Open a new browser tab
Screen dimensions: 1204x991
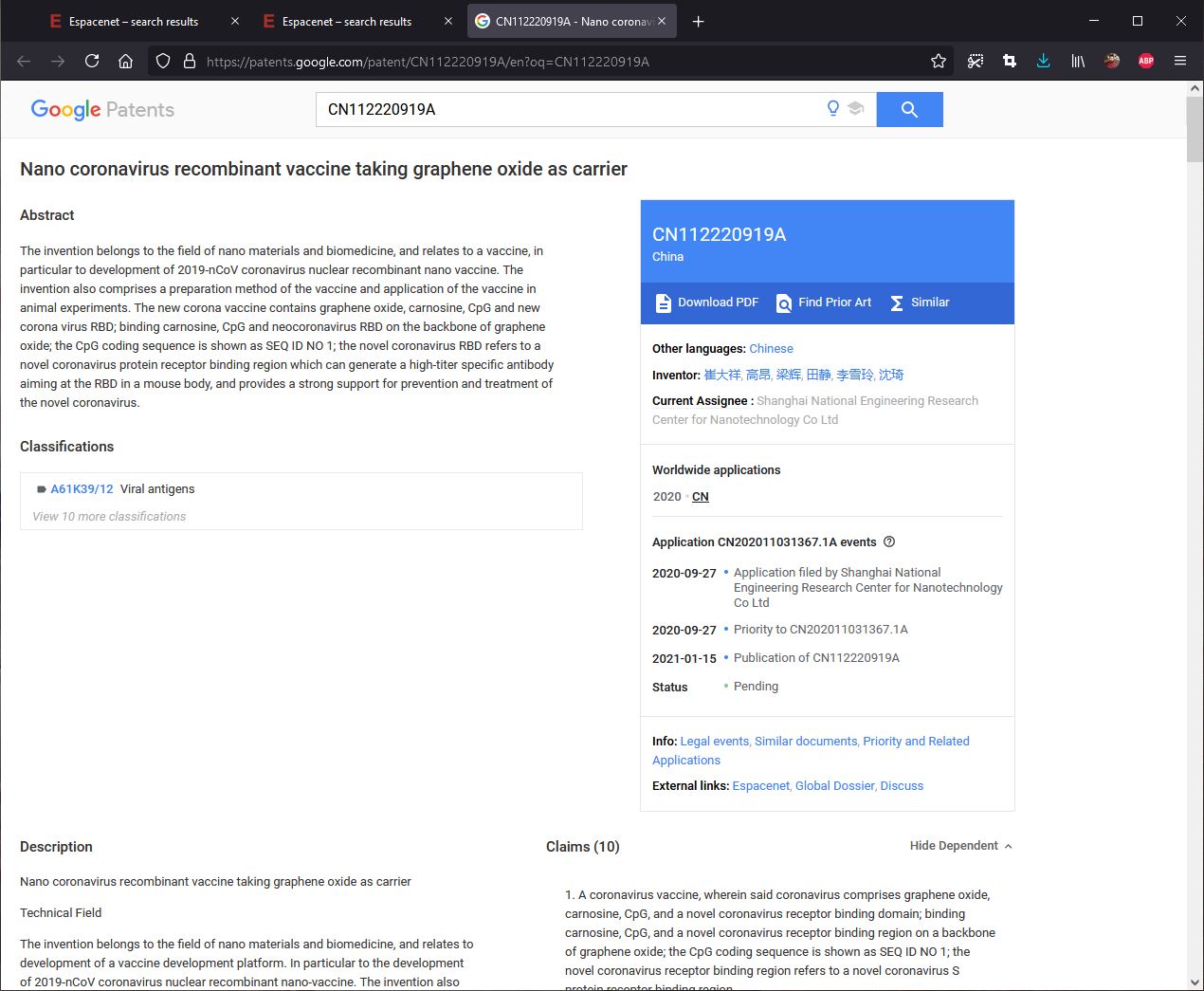(698, 21)
